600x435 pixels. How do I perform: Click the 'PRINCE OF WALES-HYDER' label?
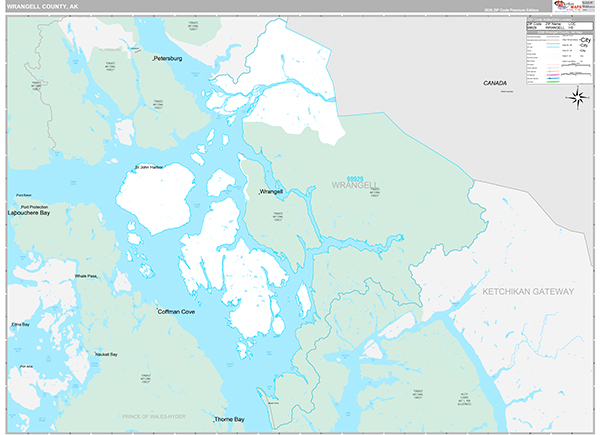[154, 416]
